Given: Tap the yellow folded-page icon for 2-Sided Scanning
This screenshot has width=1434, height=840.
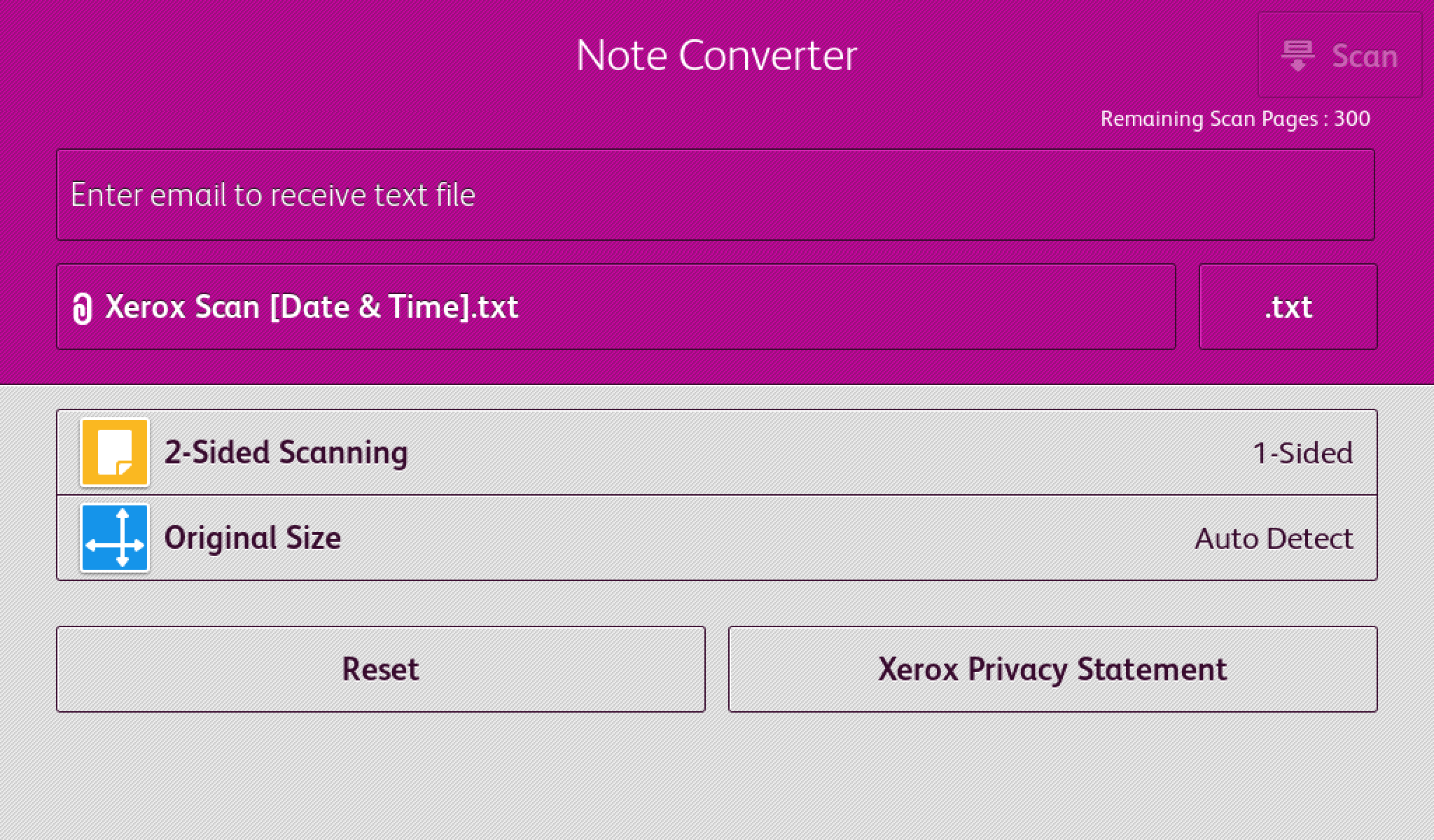Looking at the screenshot, I should [x=116, y=452].
